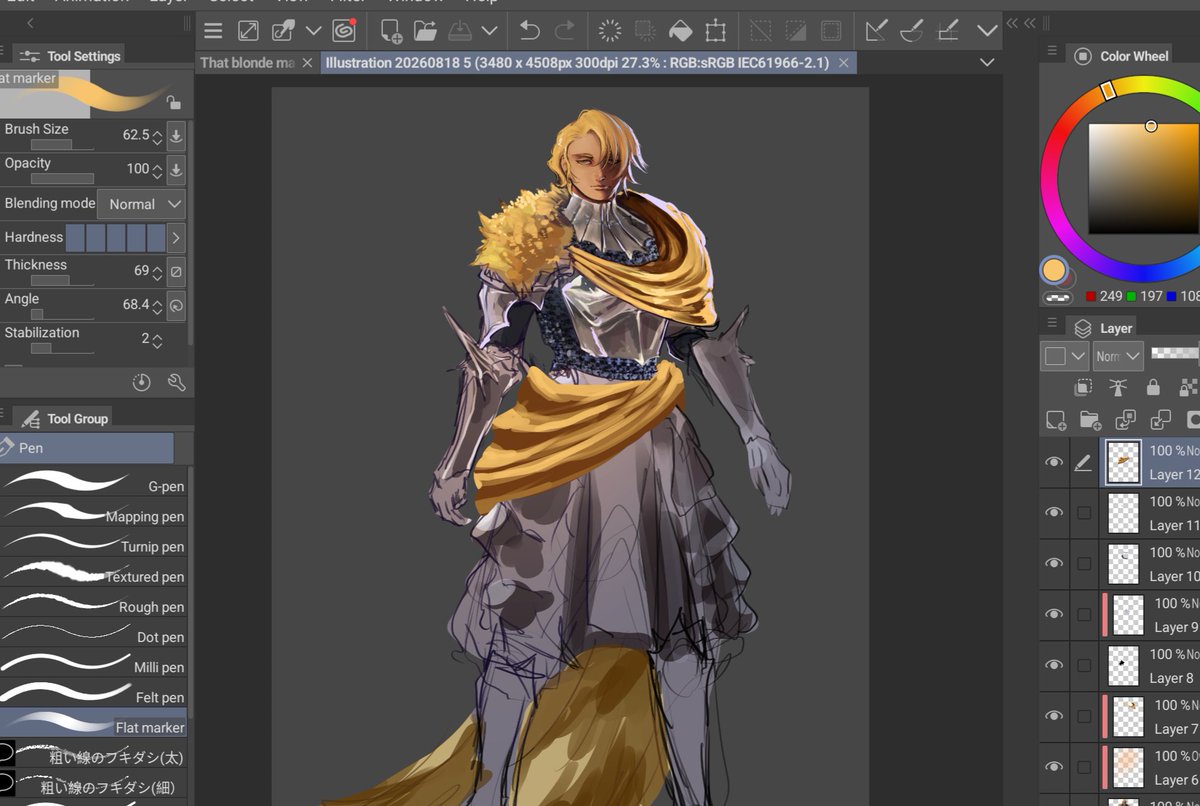Open dropdown arrow next to pen-square icon
Screen dimensions: 1200x806
[x=313, y=31]
